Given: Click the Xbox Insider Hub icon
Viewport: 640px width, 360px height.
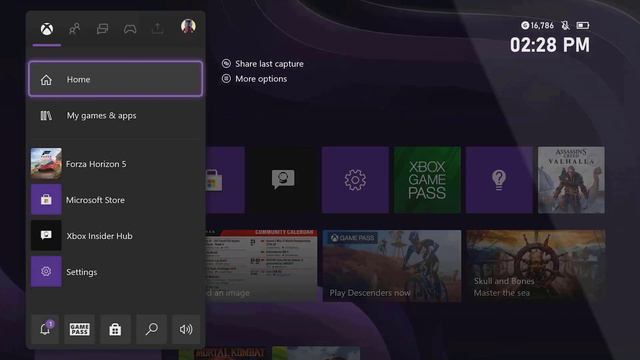Looking at the screenshot, I should click(x=46, y=236).
